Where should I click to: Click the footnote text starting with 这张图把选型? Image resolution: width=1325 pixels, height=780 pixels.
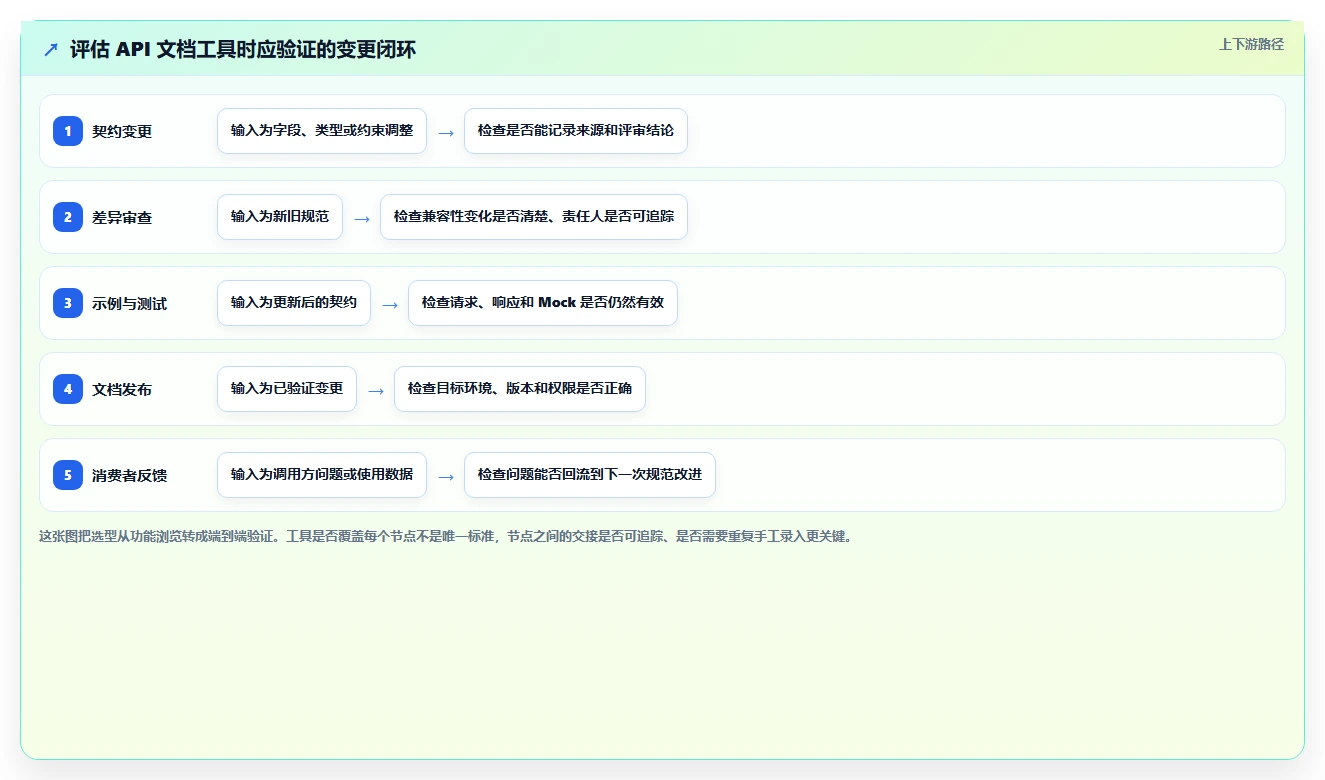click(446, 537)
